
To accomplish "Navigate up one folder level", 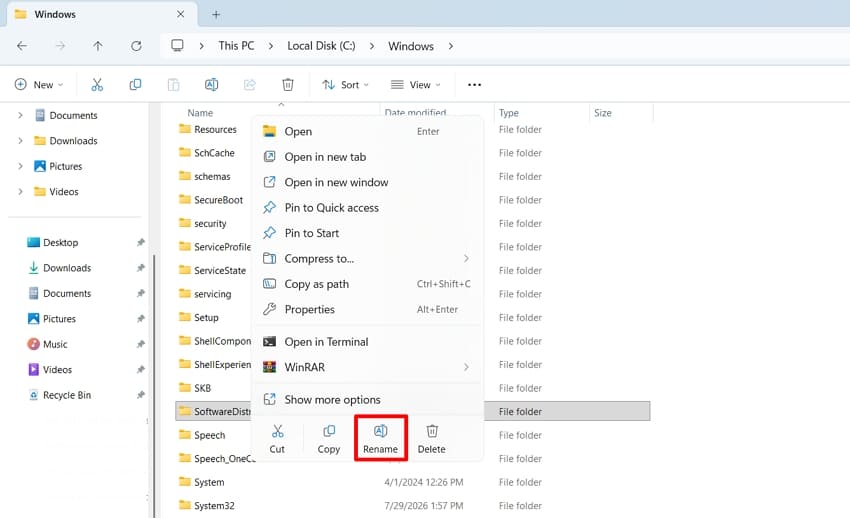I will [x=98, y=46].
